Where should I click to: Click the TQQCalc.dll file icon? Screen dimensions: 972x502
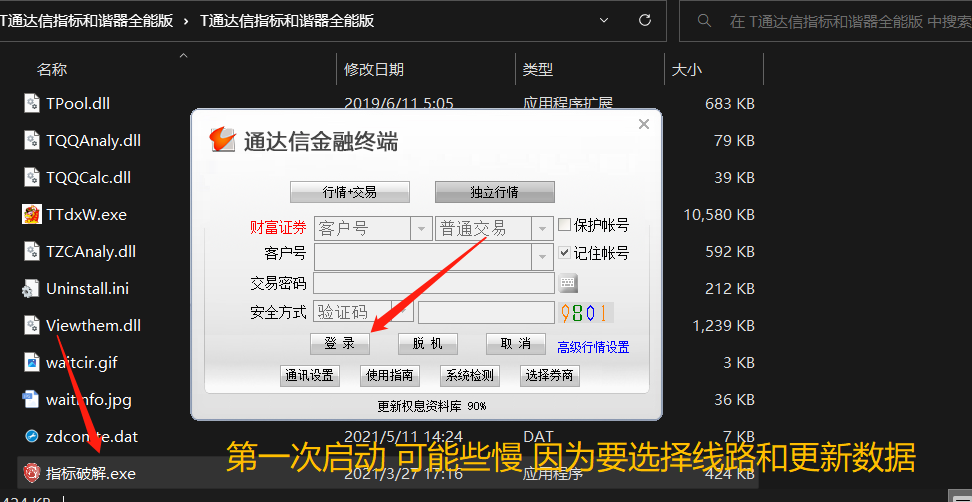(32, 177)
